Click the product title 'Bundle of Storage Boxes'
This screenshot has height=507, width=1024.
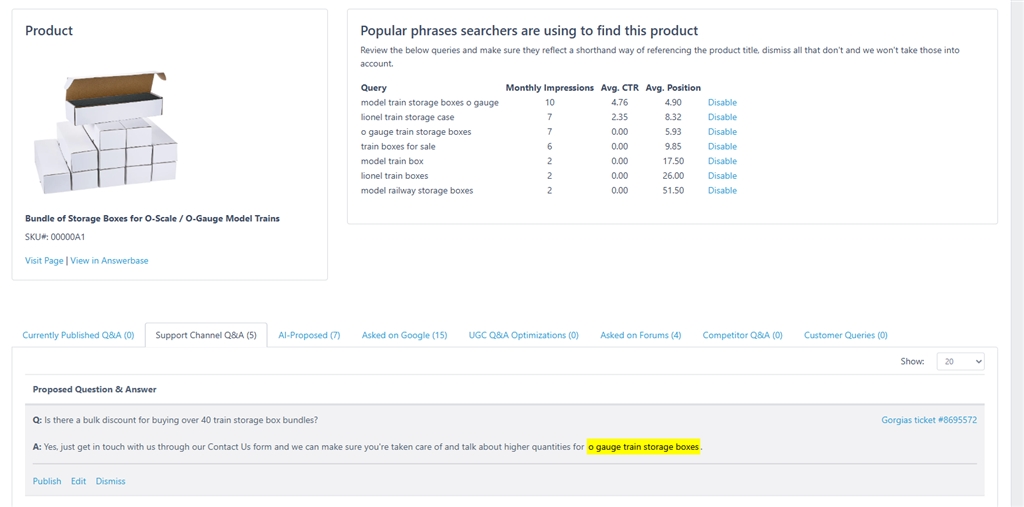152,219
